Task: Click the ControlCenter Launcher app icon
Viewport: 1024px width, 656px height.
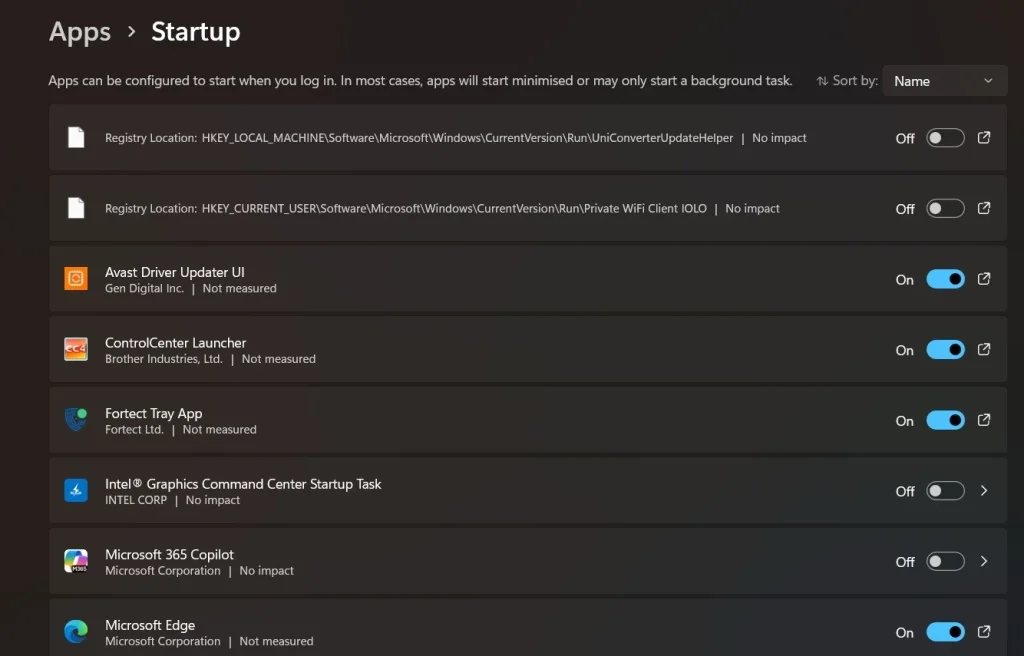Action: pos(76,350)
